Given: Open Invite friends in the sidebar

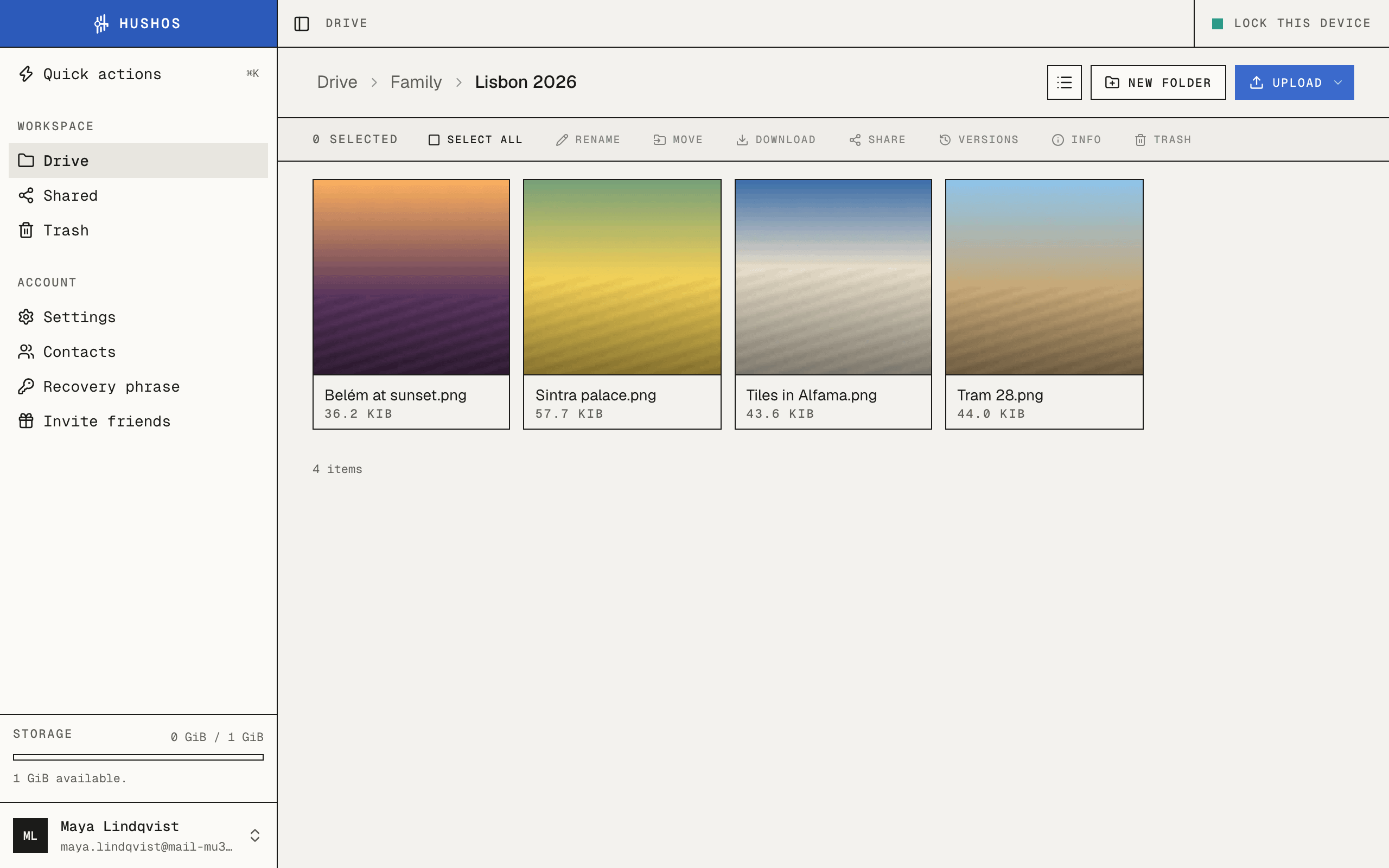Looking at the screenshot, I should (x=138, y=421).
